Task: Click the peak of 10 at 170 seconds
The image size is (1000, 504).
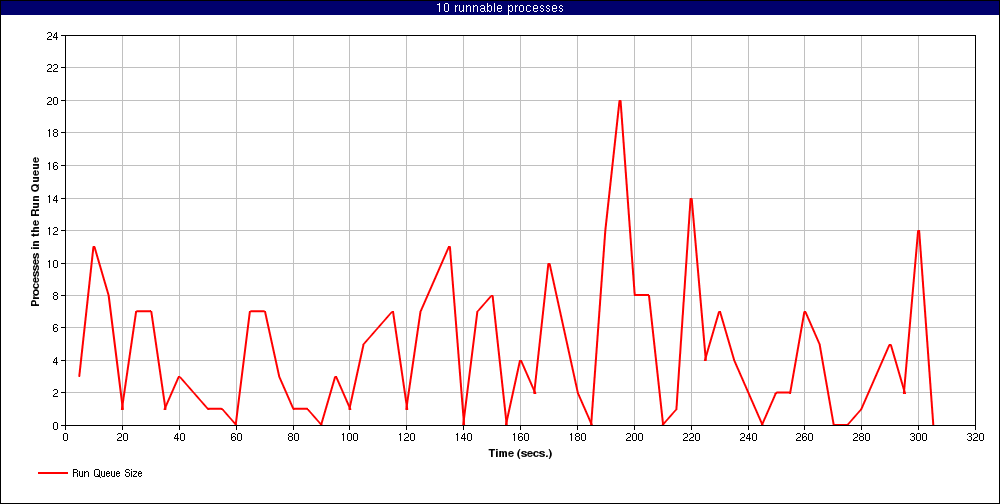Action: 548,263
